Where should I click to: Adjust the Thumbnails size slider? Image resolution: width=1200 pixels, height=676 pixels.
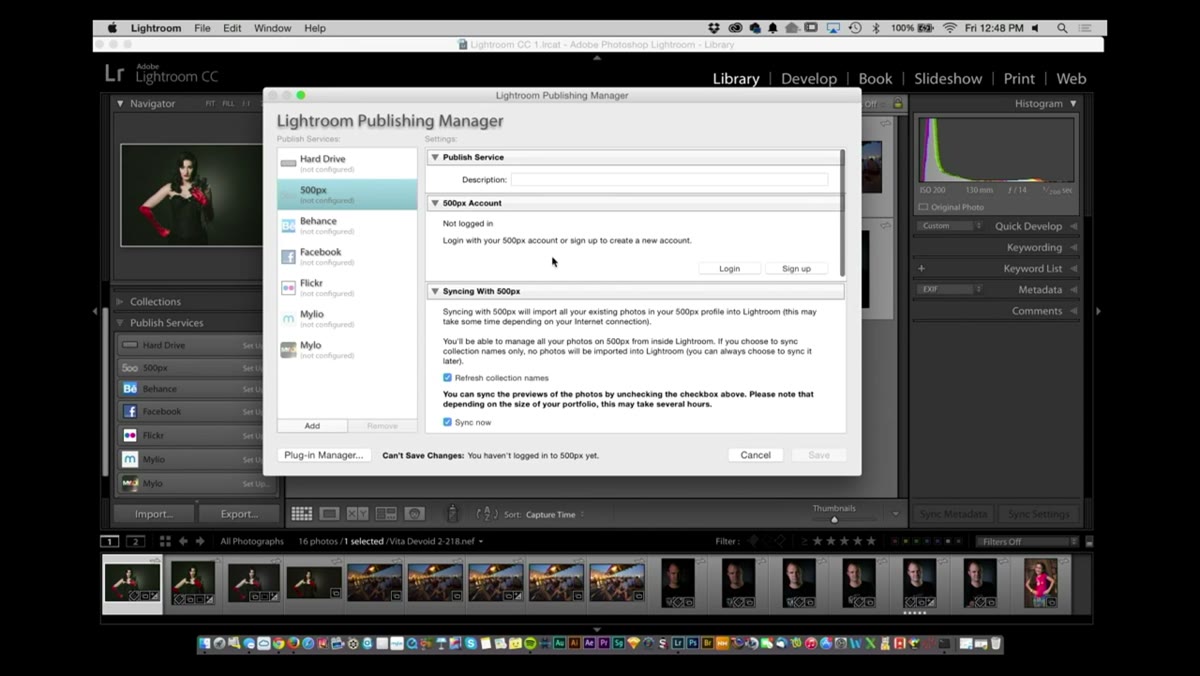(834, 519)
